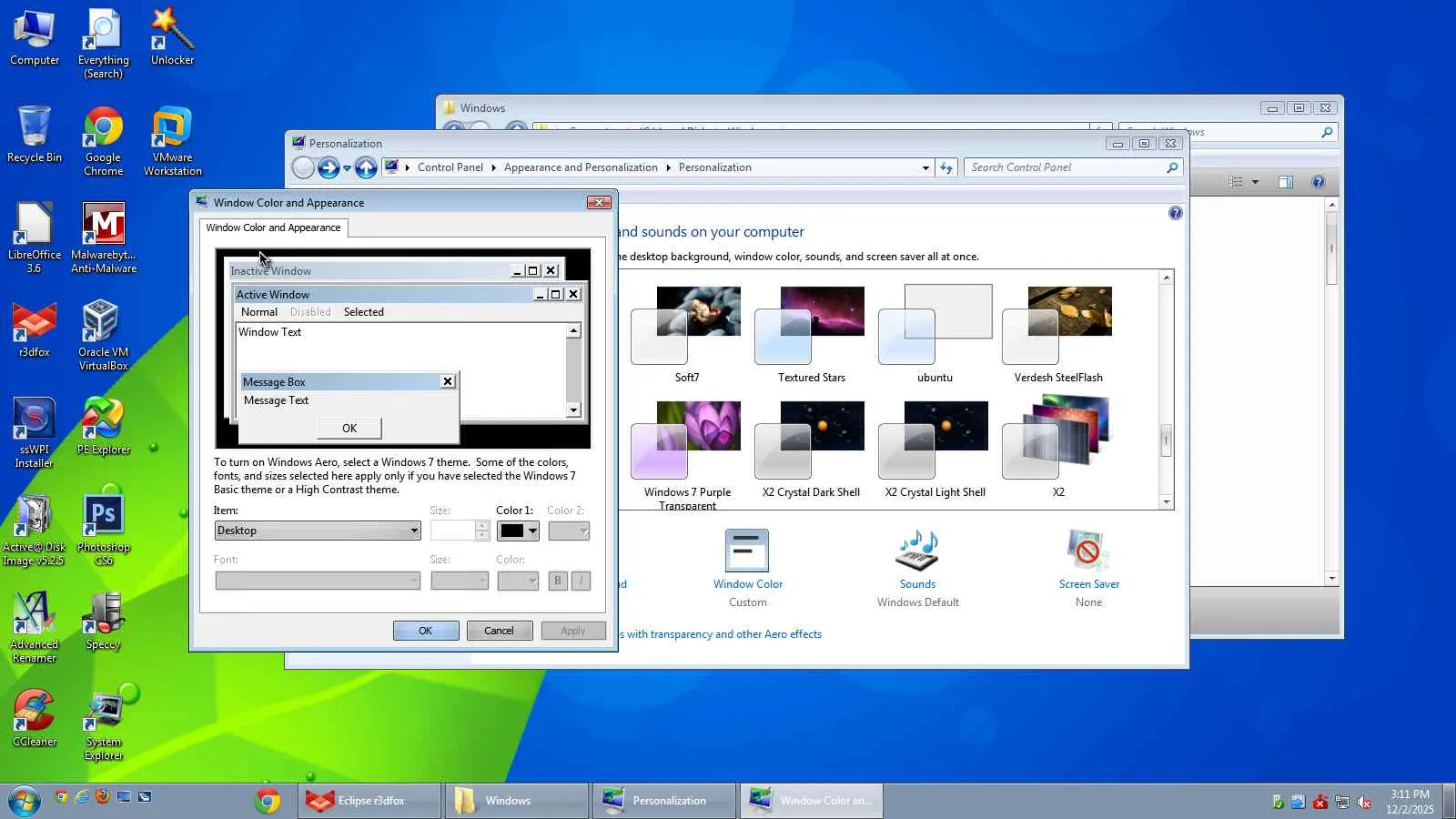Select the Window Color and Appearance tab
The height and width of the screenshot is (819, 1456).
273,227
